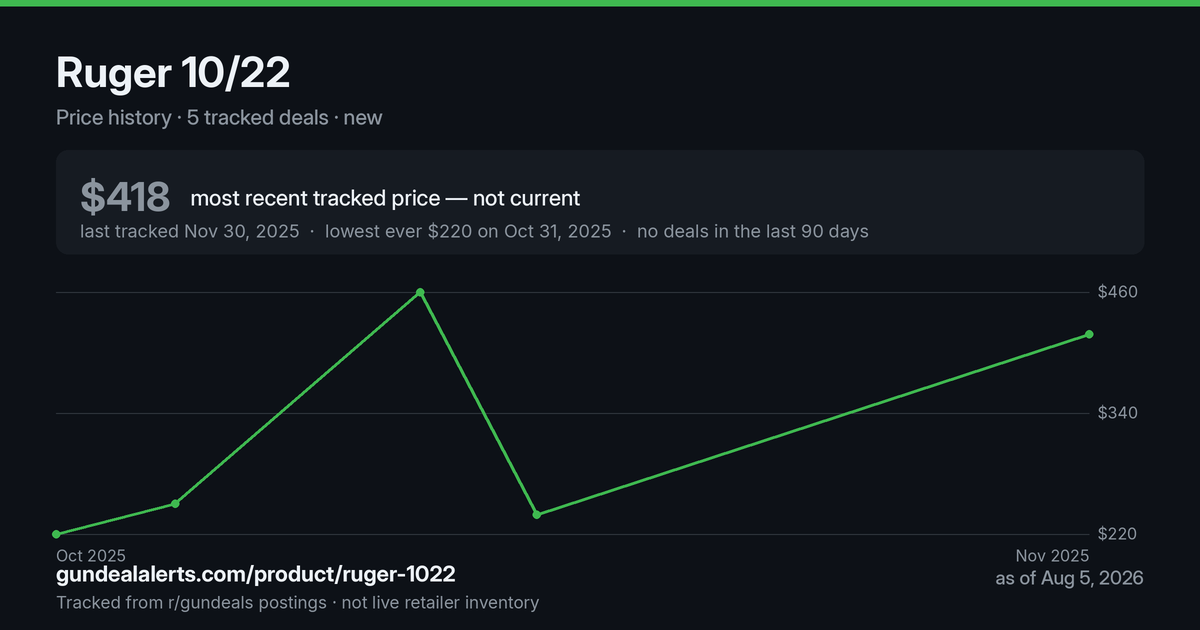Click the second data point on the line
This screenshot has width=1200, height=630.
click(x=175, y=503)
